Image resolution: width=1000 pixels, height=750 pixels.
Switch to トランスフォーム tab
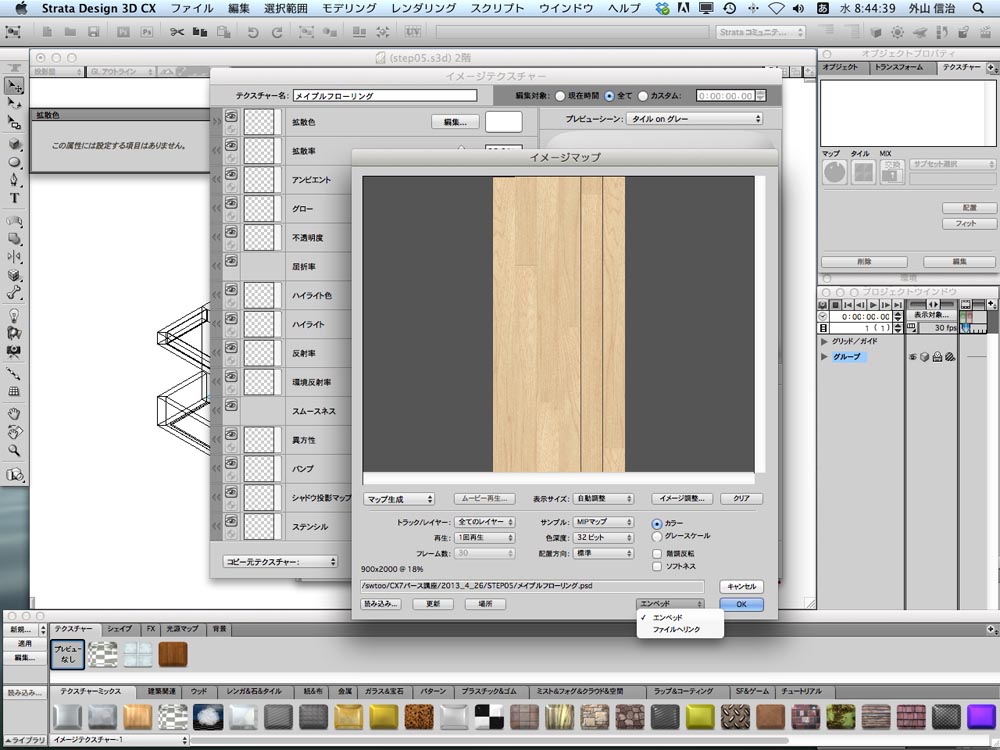pos(899,68)
